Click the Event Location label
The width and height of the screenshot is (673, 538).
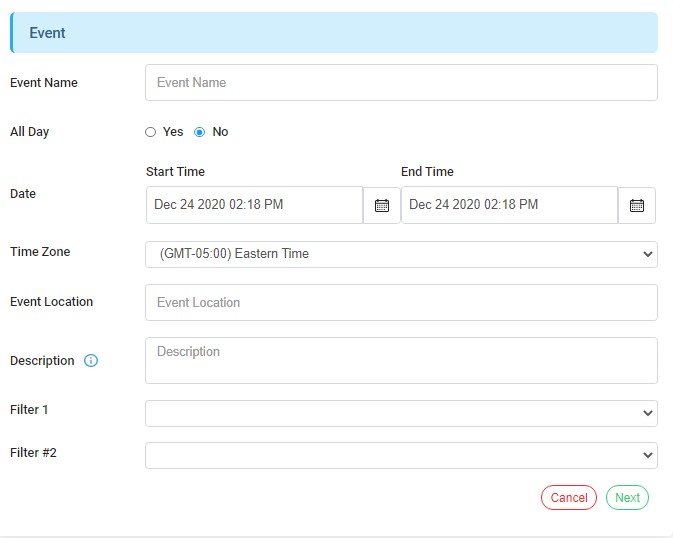[52, 301]
